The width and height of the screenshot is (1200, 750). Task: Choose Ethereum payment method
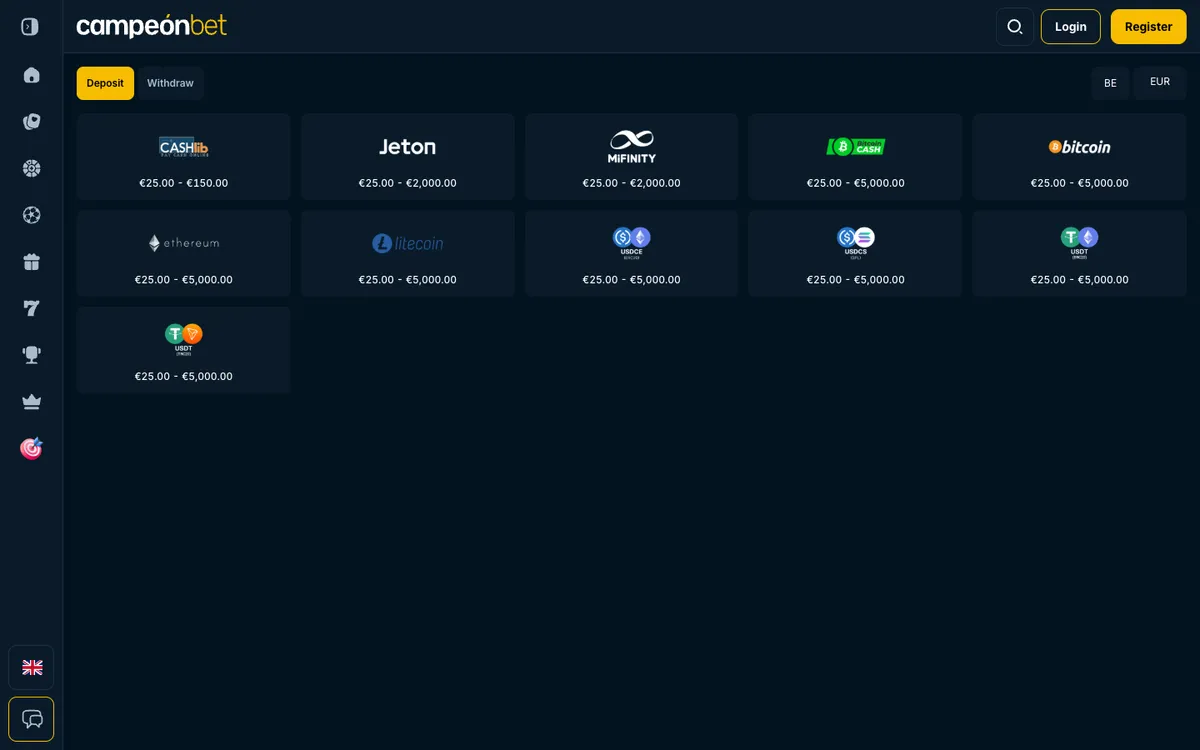tap(184, 254)
